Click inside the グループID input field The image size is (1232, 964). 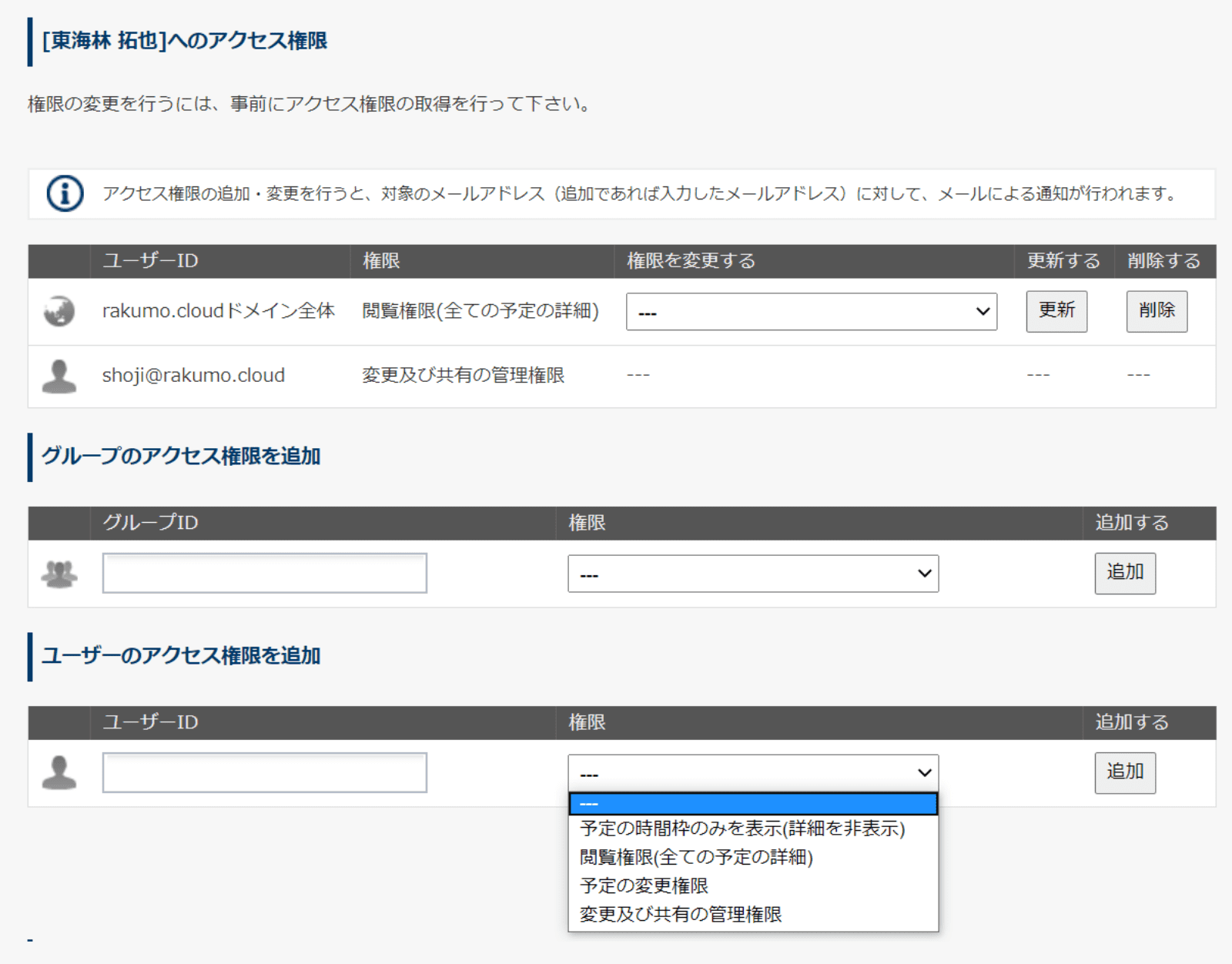[x=263, y=573]
